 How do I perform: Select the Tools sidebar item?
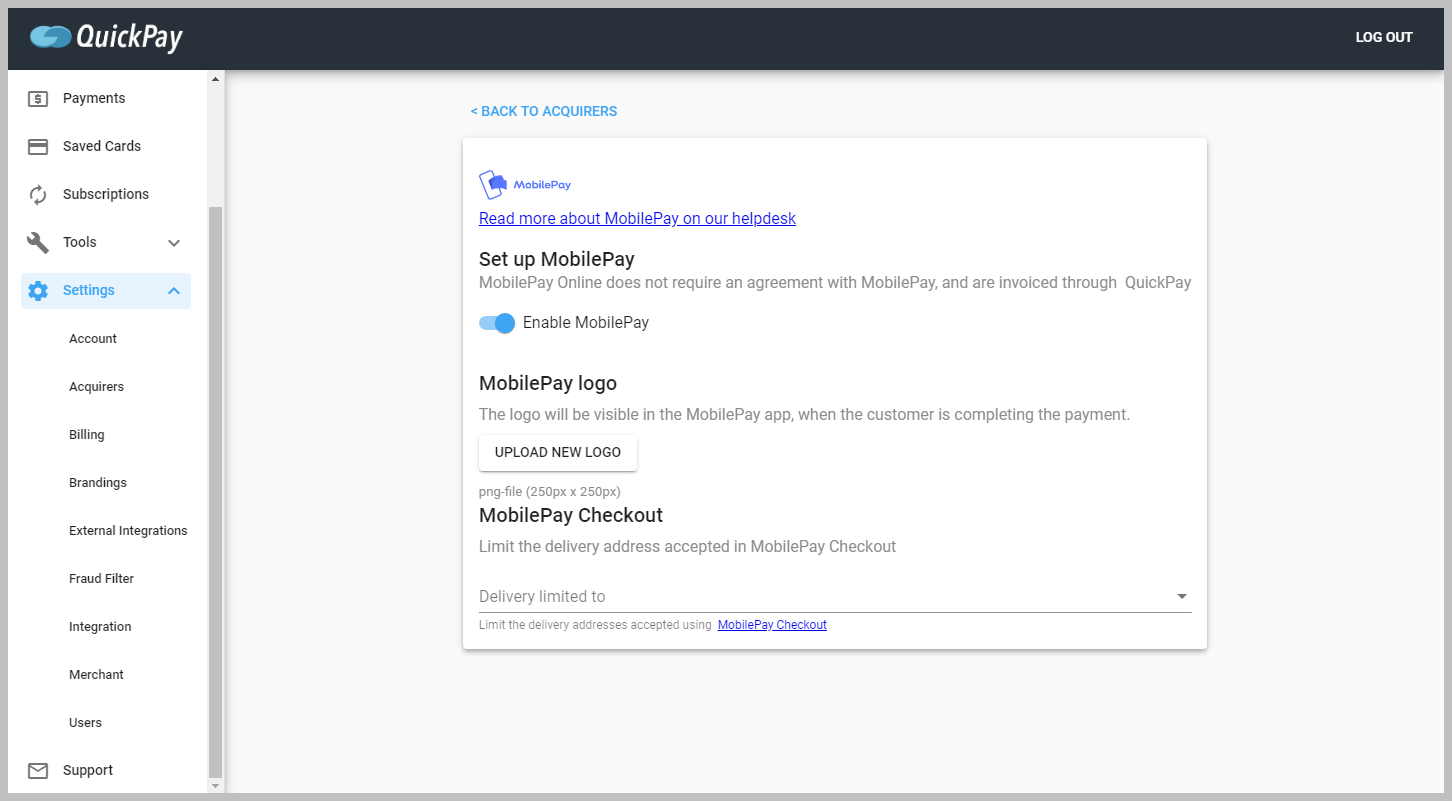click(106, 242)
